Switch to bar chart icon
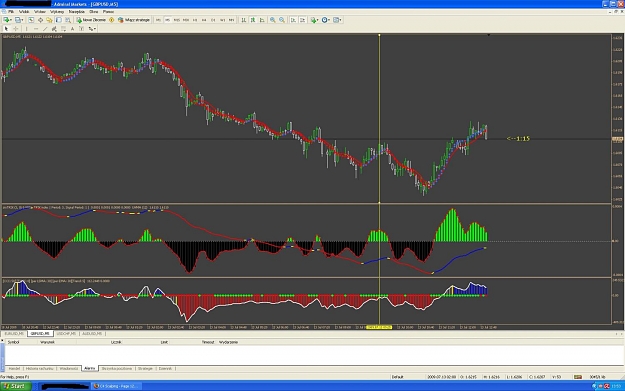Screen dimensions: 625x391 [243, 20]
